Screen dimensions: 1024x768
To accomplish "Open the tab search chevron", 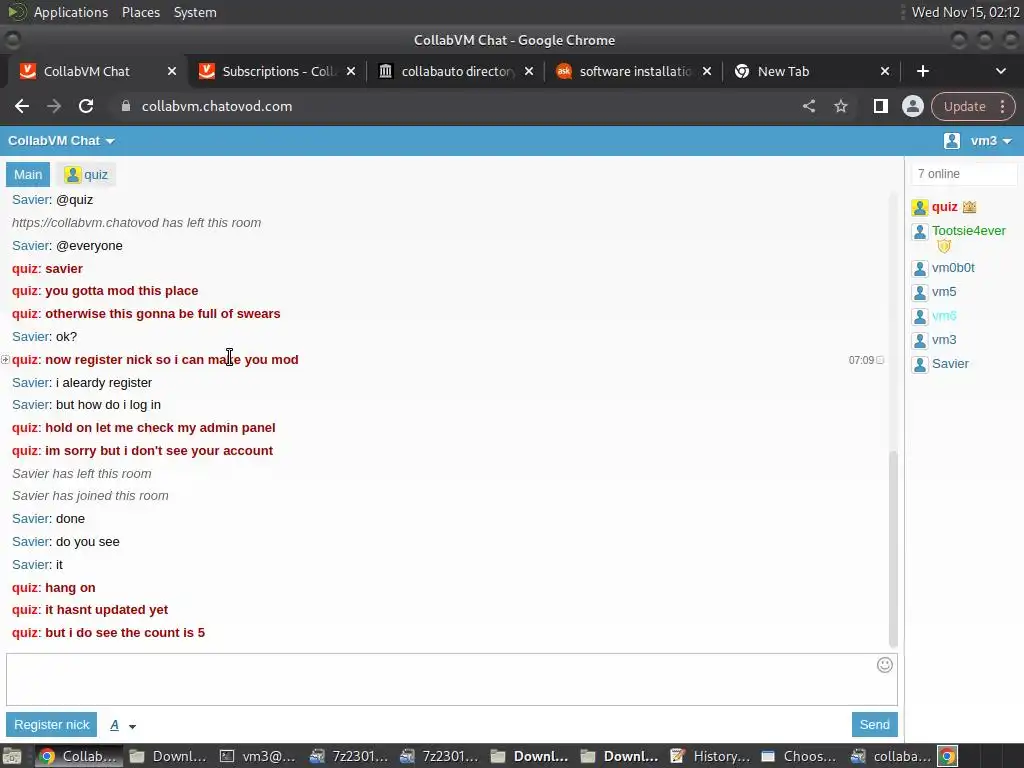I will [x=1000, y=71].
